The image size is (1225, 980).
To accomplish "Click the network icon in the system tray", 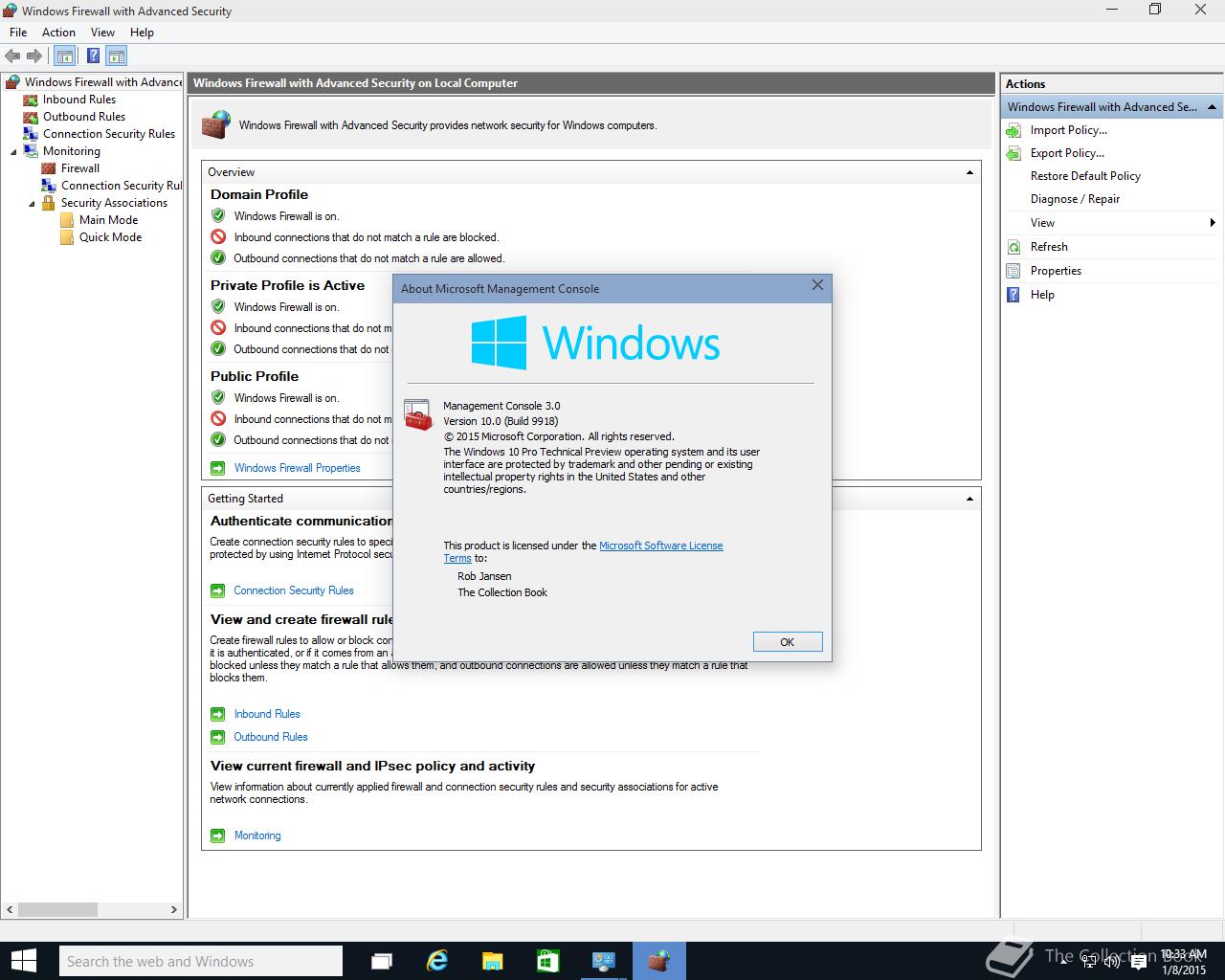I will tap(1088, 961).
